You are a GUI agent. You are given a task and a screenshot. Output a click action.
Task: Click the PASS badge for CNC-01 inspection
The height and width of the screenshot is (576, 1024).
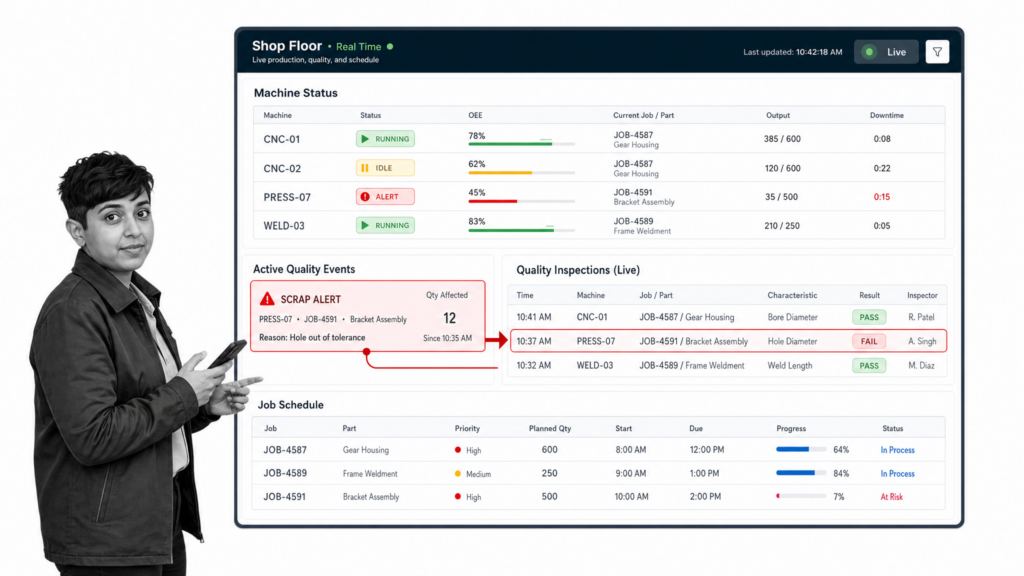[x=869, y=317]
